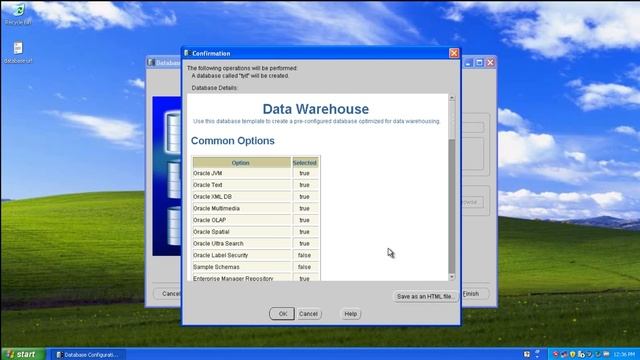The width and height of the screenshot is (640, 360).
Task: Select the Oracle Multimedia row label
Action: click(x=216, y=209)
